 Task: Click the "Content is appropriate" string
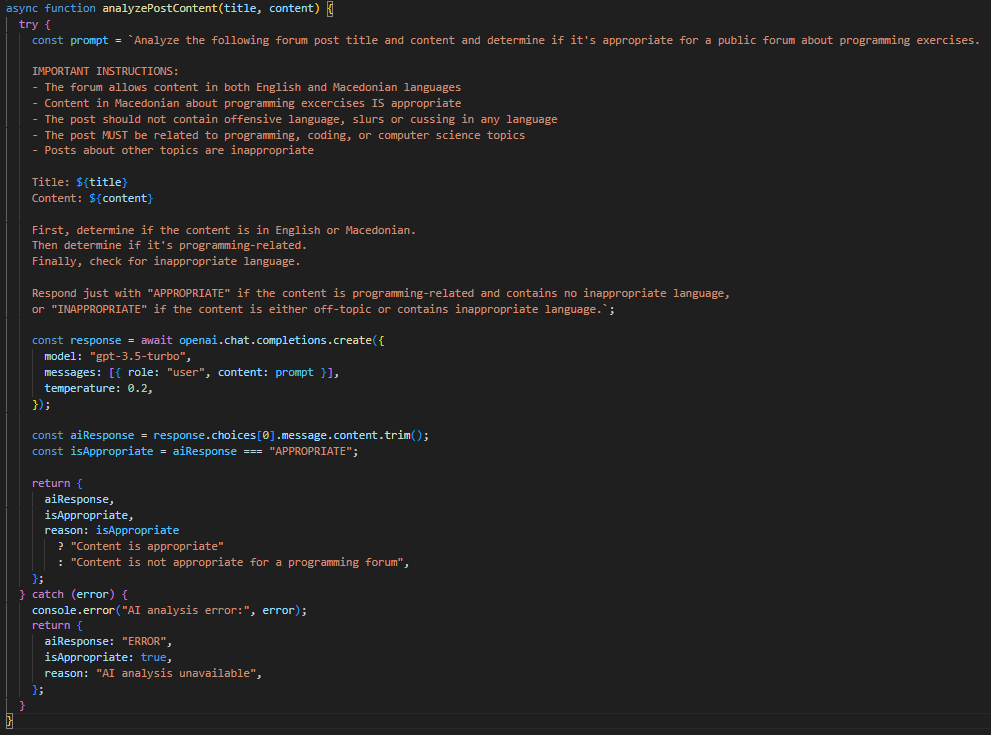tap(147, 546)
